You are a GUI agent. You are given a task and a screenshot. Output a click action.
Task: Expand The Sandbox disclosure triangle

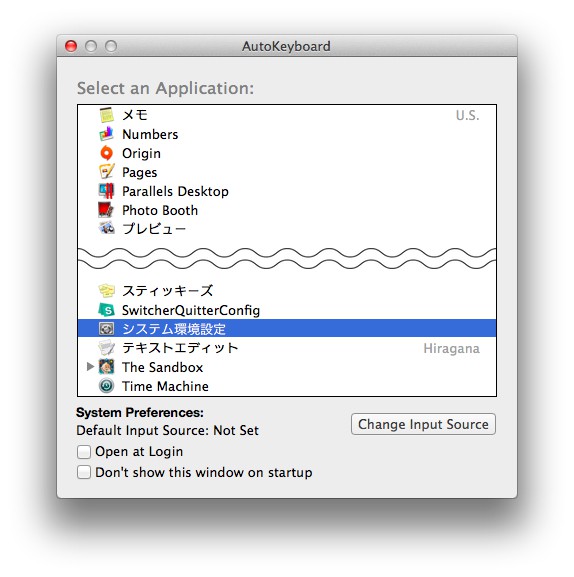[90, 367]
